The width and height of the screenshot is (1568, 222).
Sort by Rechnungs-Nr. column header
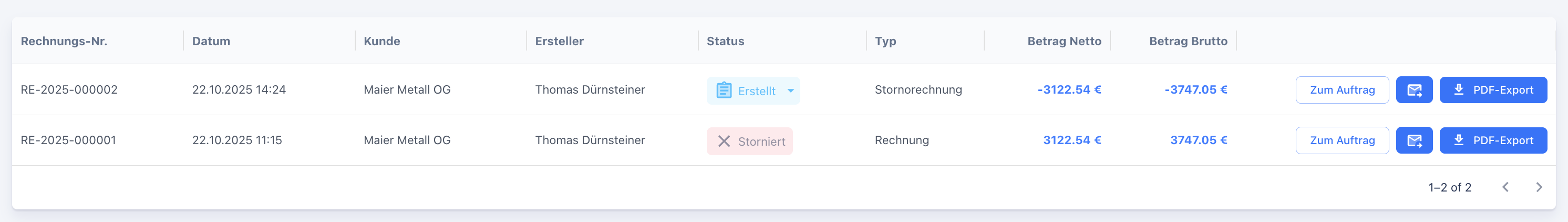[64, 42]
